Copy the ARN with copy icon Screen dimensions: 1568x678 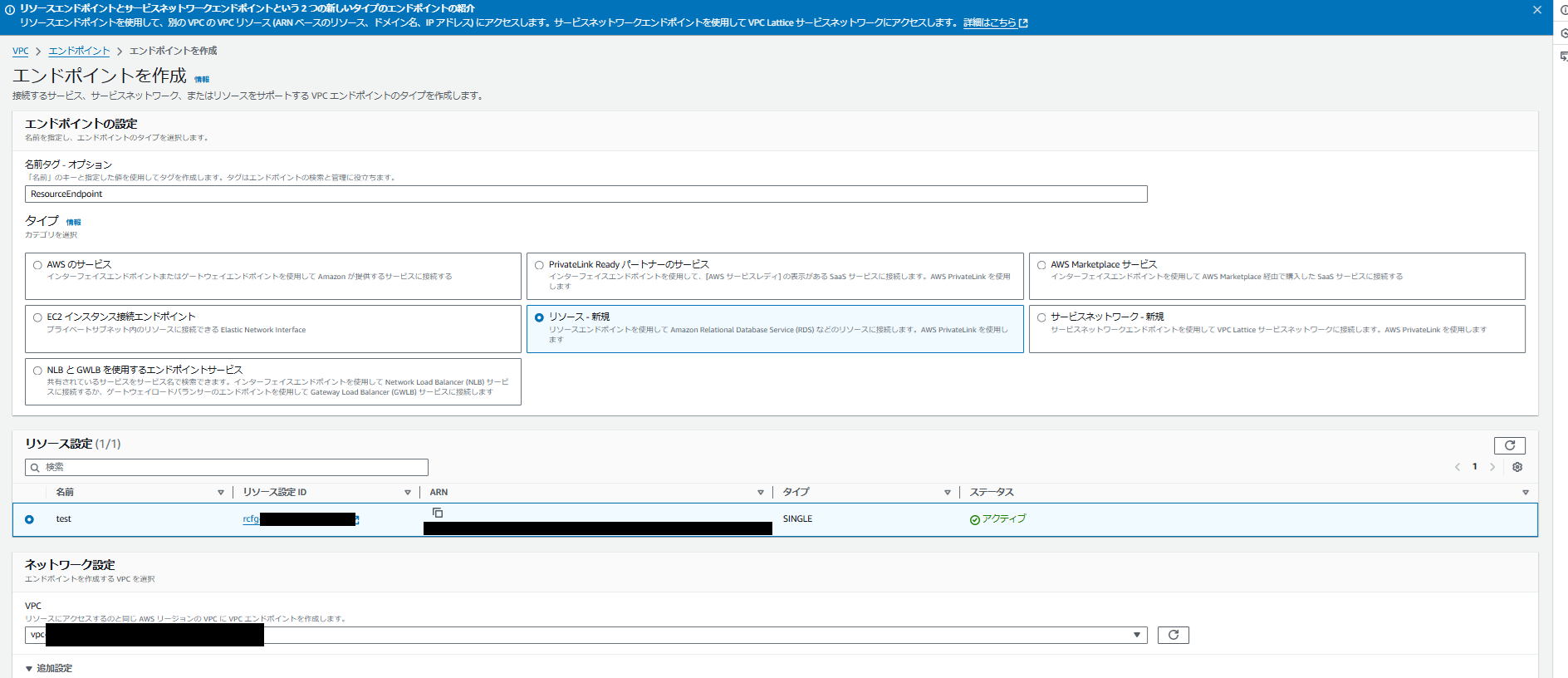click(438, 513)
